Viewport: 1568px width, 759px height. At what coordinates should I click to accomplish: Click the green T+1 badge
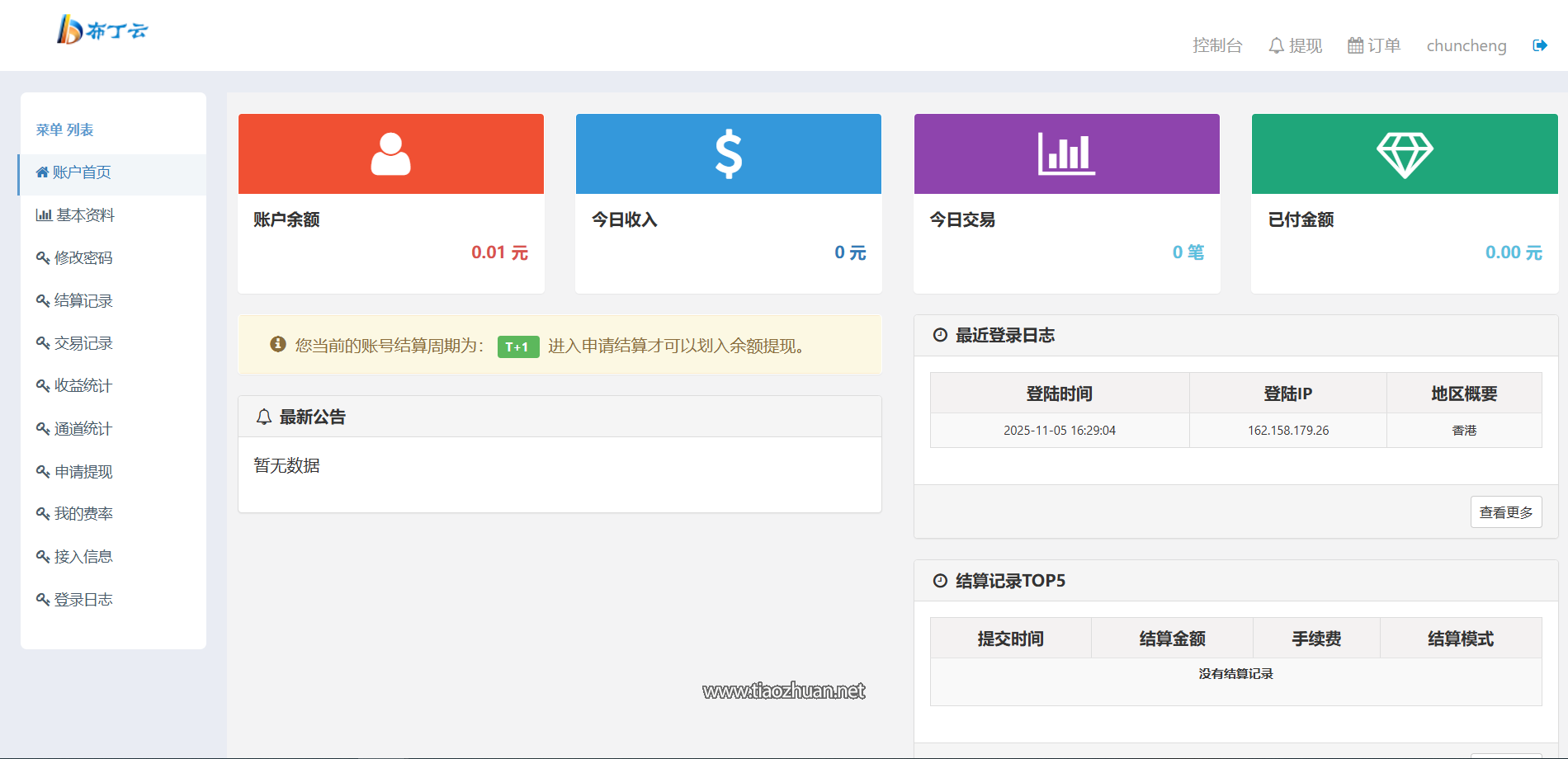tap(517, 346)
